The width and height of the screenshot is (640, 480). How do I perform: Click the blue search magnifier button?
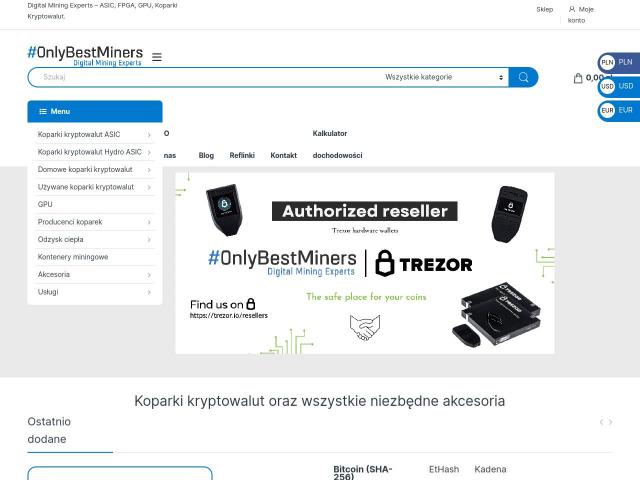[523, 77]
